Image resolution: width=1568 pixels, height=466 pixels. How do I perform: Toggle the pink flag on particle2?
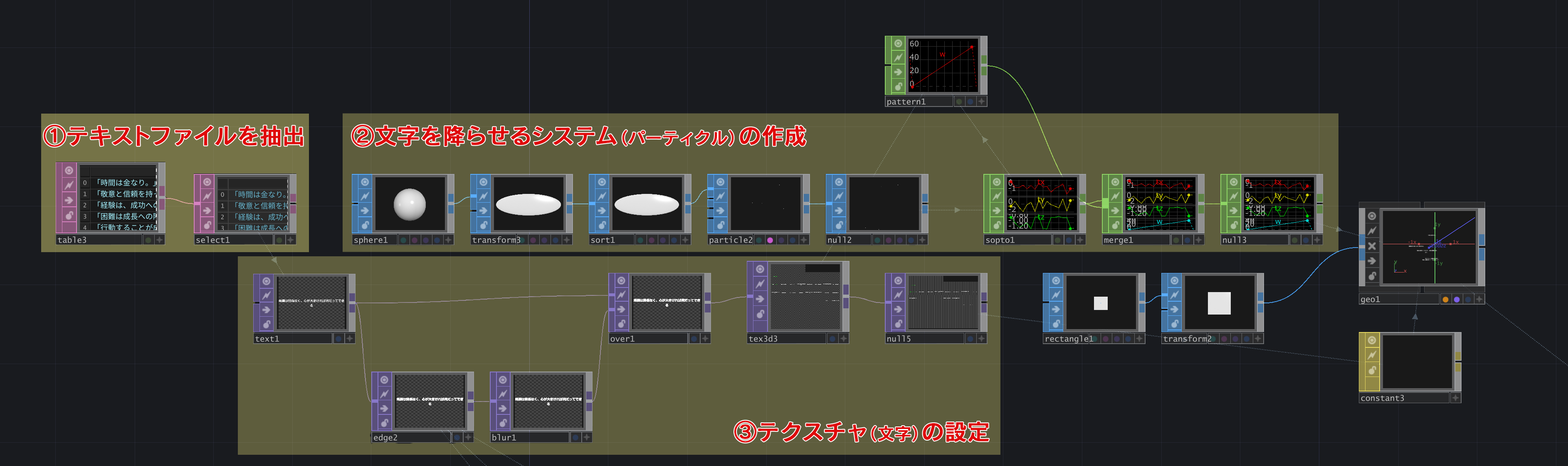pyautogui.click(x=770, y=240)
